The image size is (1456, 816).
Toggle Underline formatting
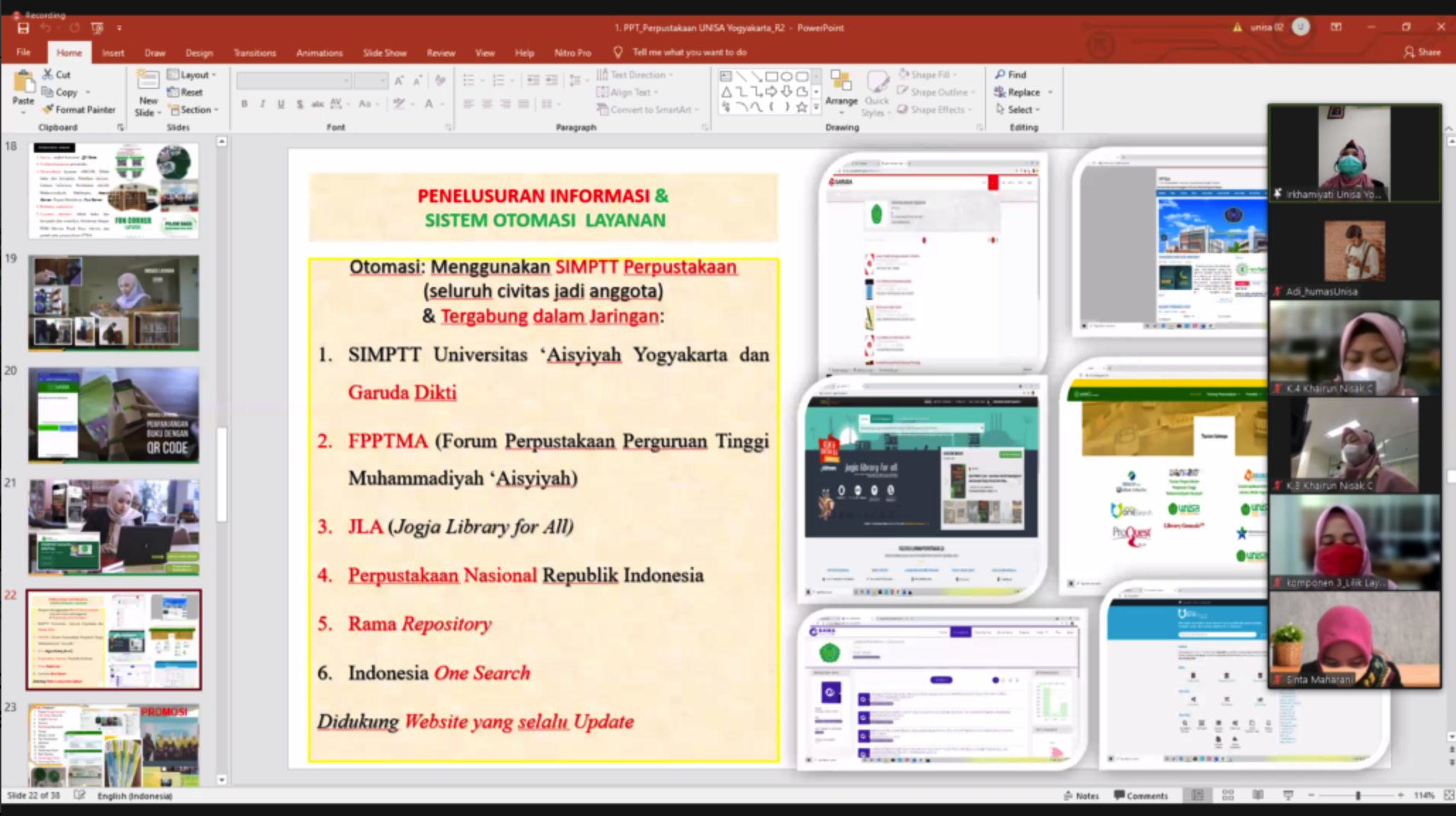click(281, 104)
